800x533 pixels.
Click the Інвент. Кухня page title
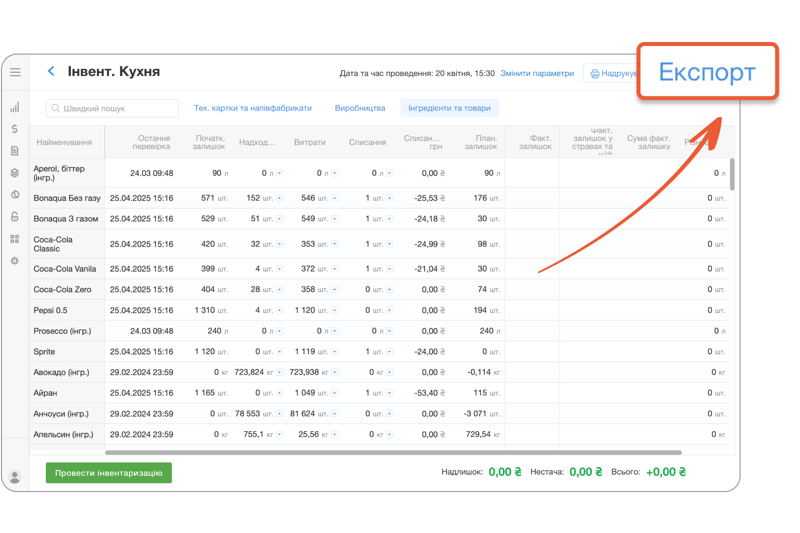(114, 71)
